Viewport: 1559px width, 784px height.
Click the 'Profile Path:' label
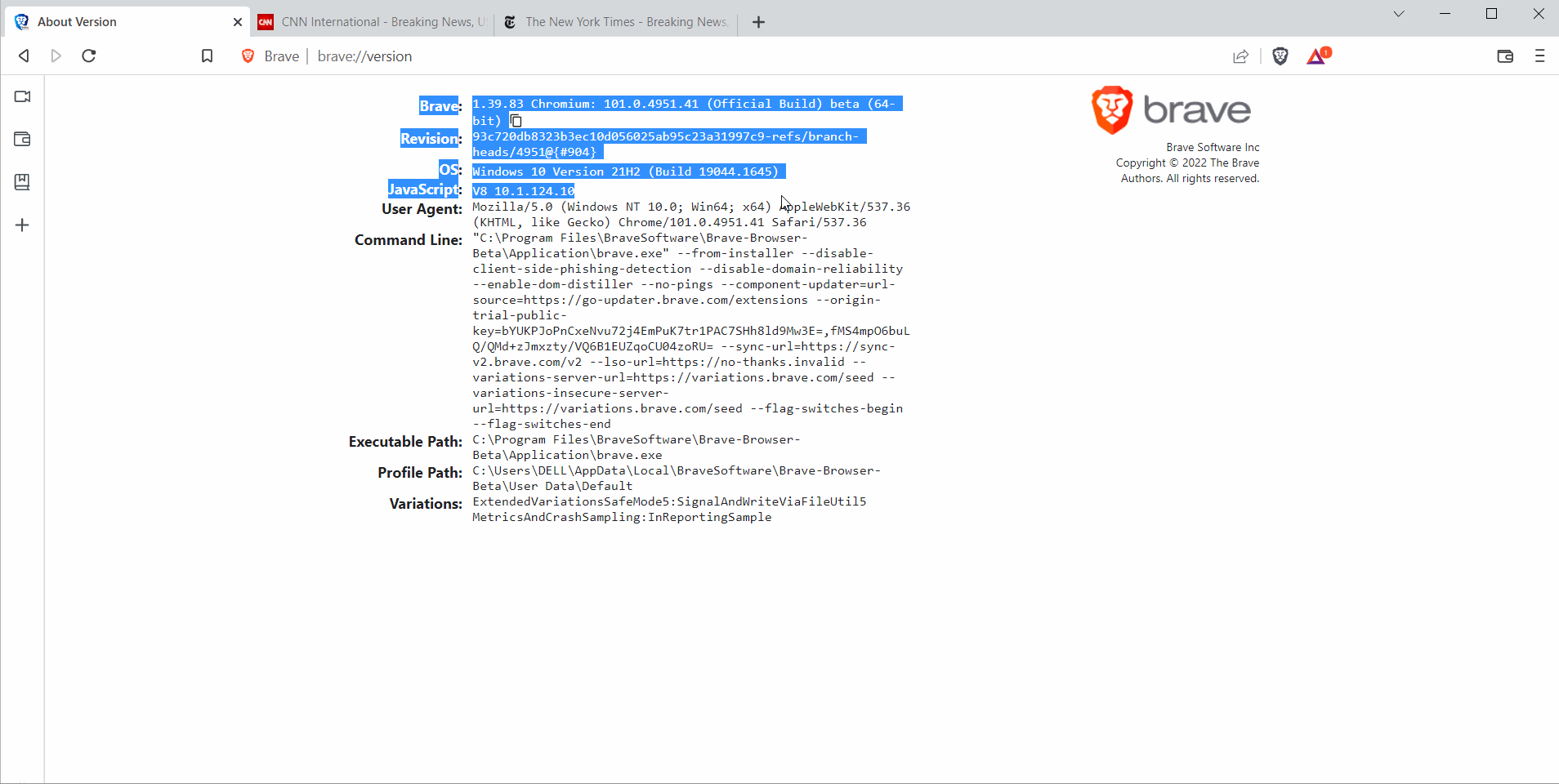pos(420,473)
